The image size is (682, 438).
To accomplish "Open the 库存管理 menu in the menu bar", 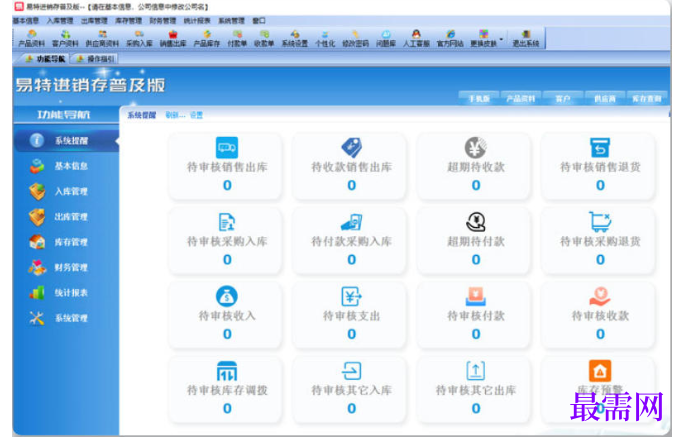I will click(128, 20).
